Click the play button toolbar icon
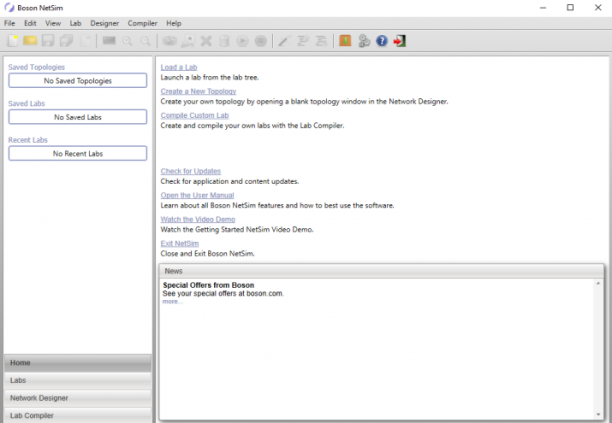 point(242,41)
